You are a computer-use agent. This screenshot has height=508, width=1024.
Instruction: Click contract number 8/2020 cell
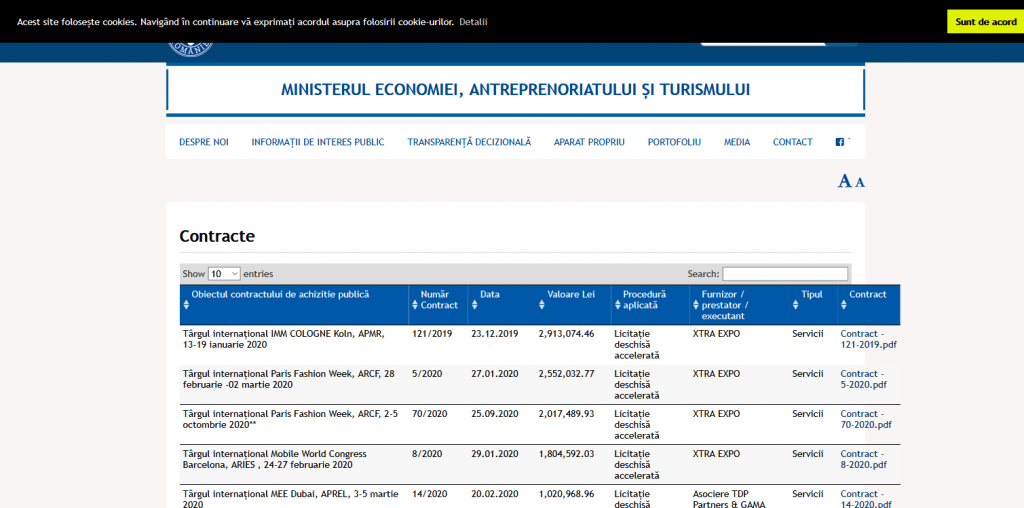tap(427, 454)
